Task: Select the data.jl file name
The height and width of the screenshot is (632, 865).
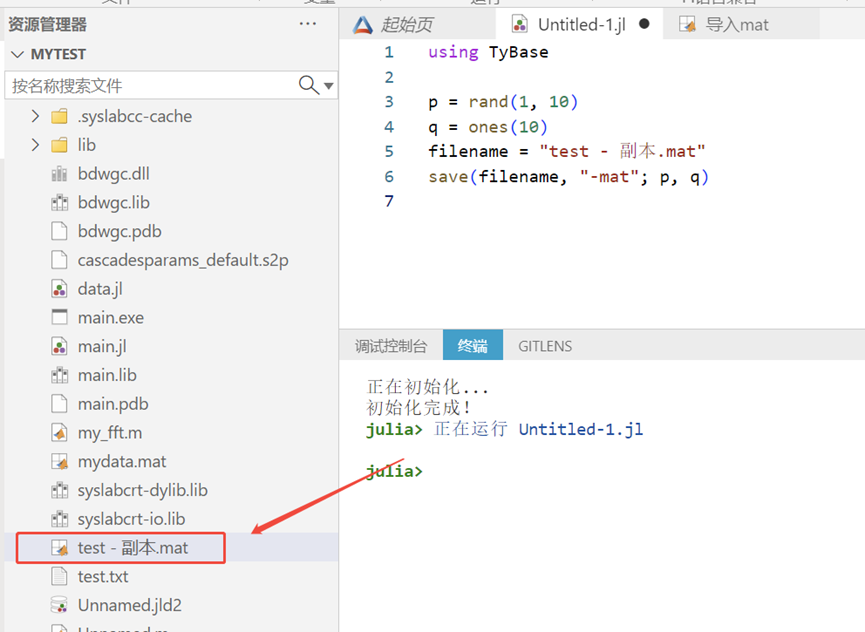Action: click(100, 289)
